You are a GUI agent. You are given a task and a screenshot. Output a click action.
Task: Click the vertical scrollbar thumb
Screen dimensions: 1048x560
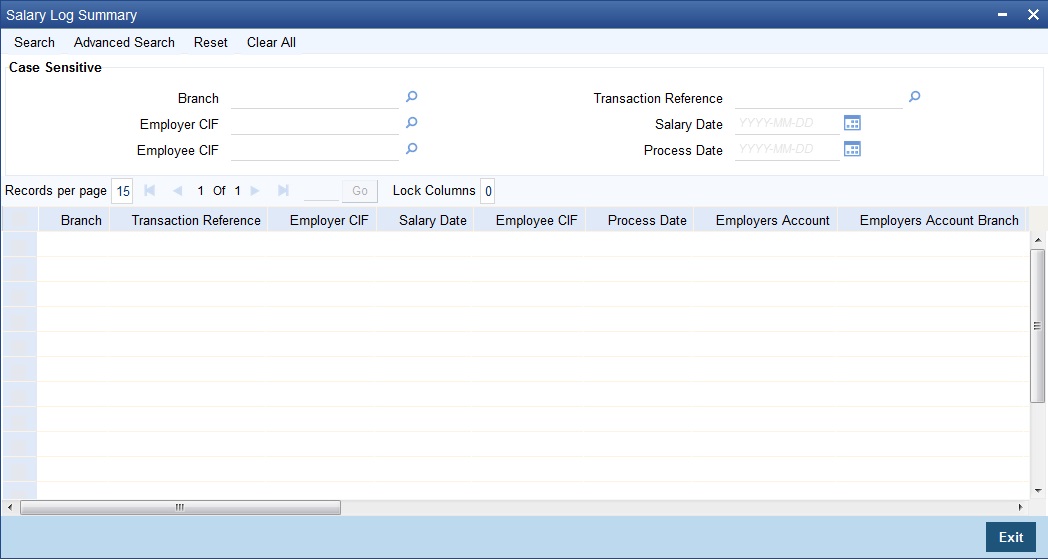1037,326
